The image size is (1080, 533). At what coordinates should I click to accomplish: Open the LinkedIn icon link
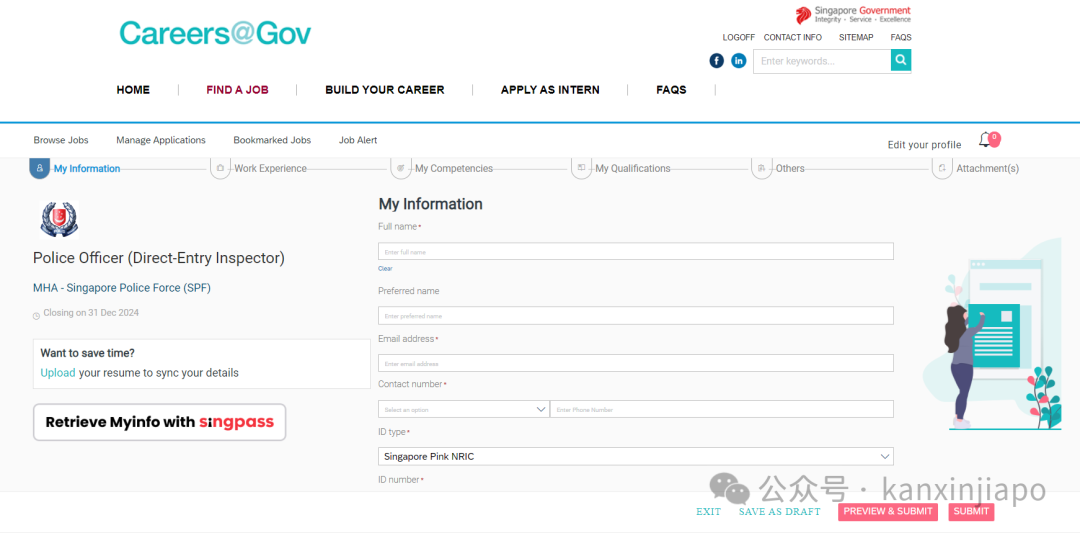(x=738, y=61)
